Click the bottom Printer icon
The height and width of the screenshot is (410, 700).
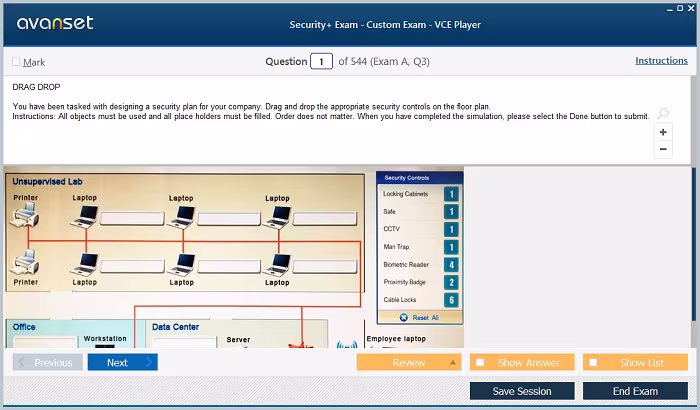coord(25,263)
